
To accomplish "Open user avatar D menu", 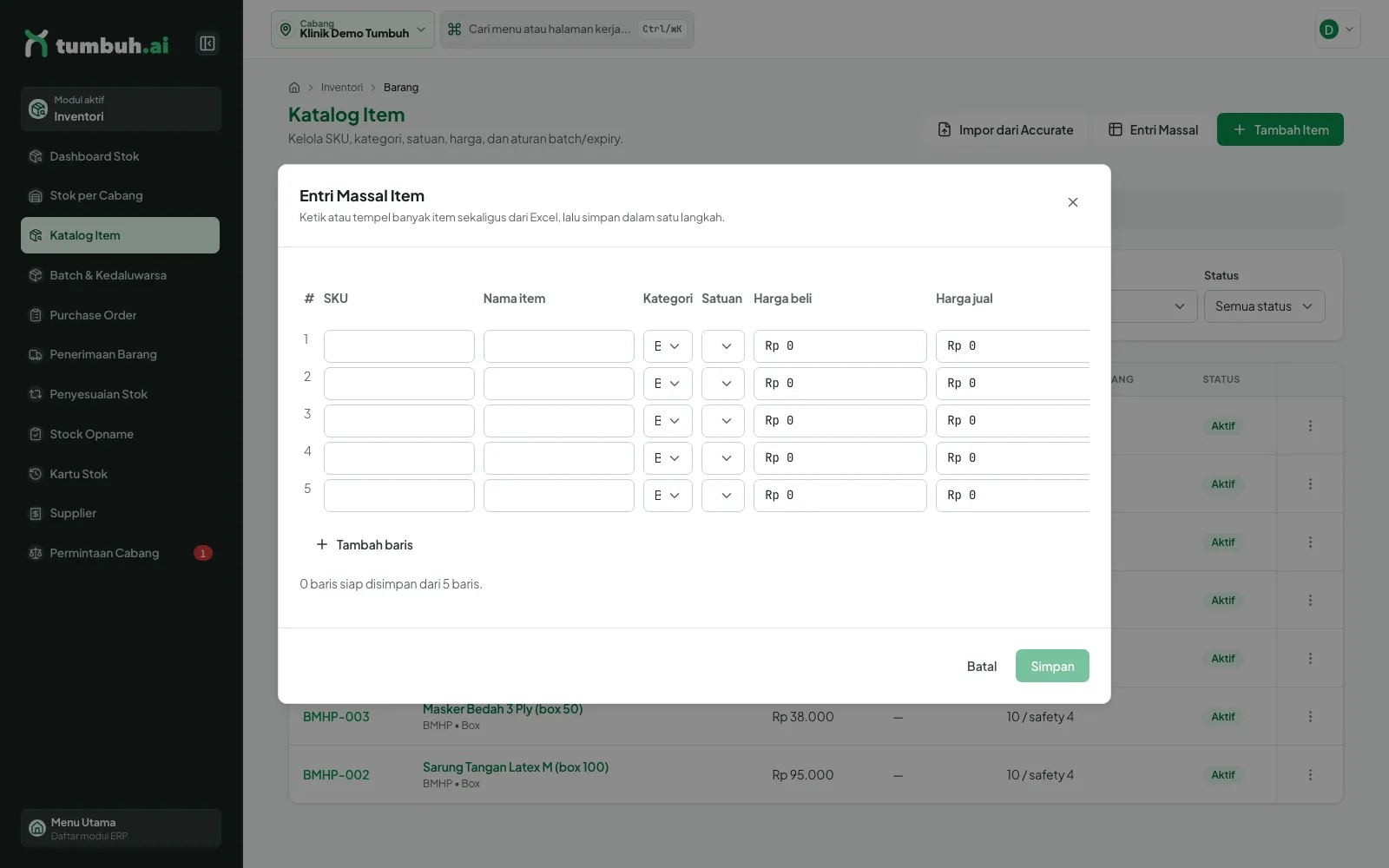I will coord(1338,30).
